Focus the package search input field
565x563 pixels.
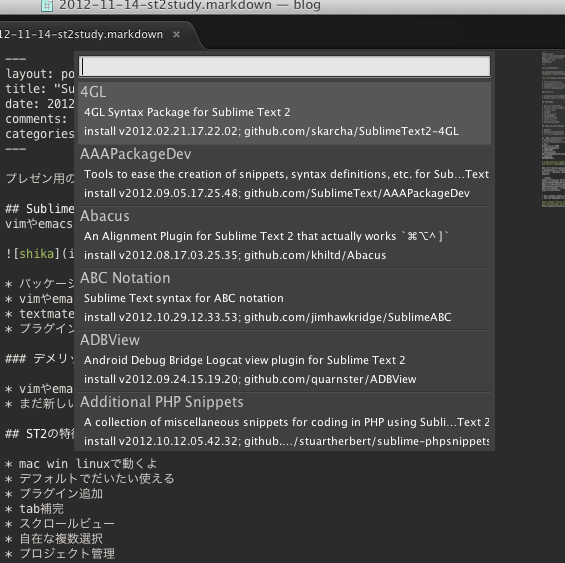pyautogui.click(x=284, y=67)
